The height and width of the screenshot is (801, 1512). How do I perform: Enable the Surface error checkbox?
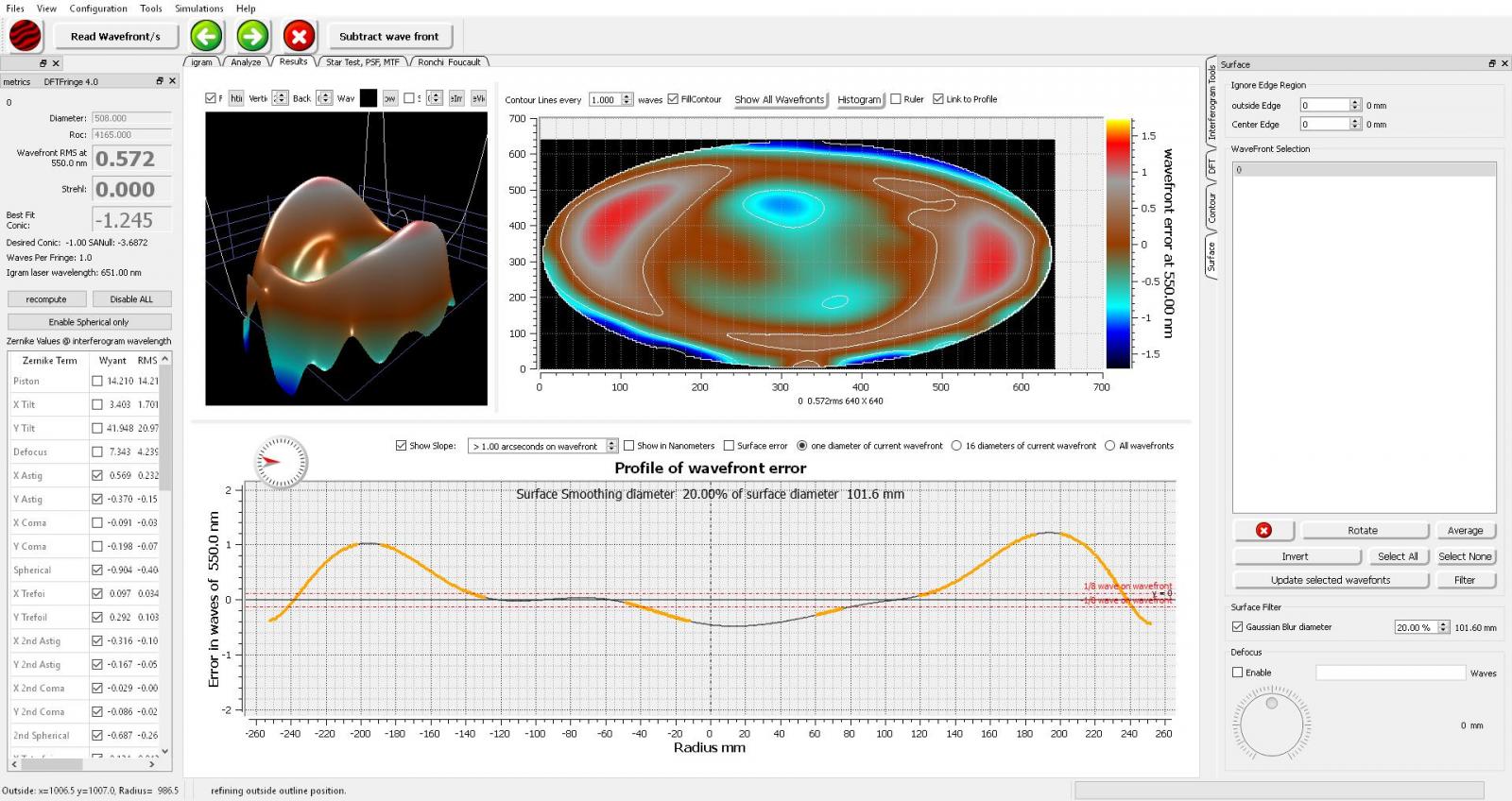[729, 446]
